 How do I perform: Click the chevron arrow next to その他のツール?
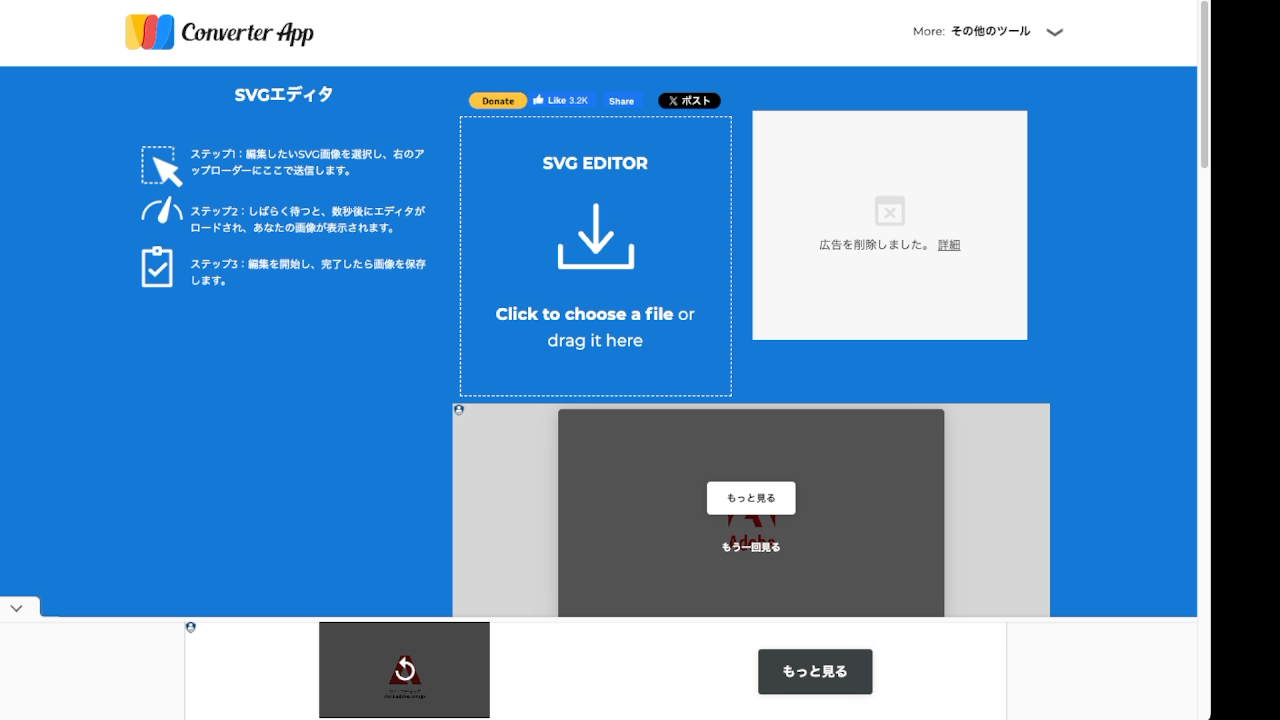coord(1054,32)
